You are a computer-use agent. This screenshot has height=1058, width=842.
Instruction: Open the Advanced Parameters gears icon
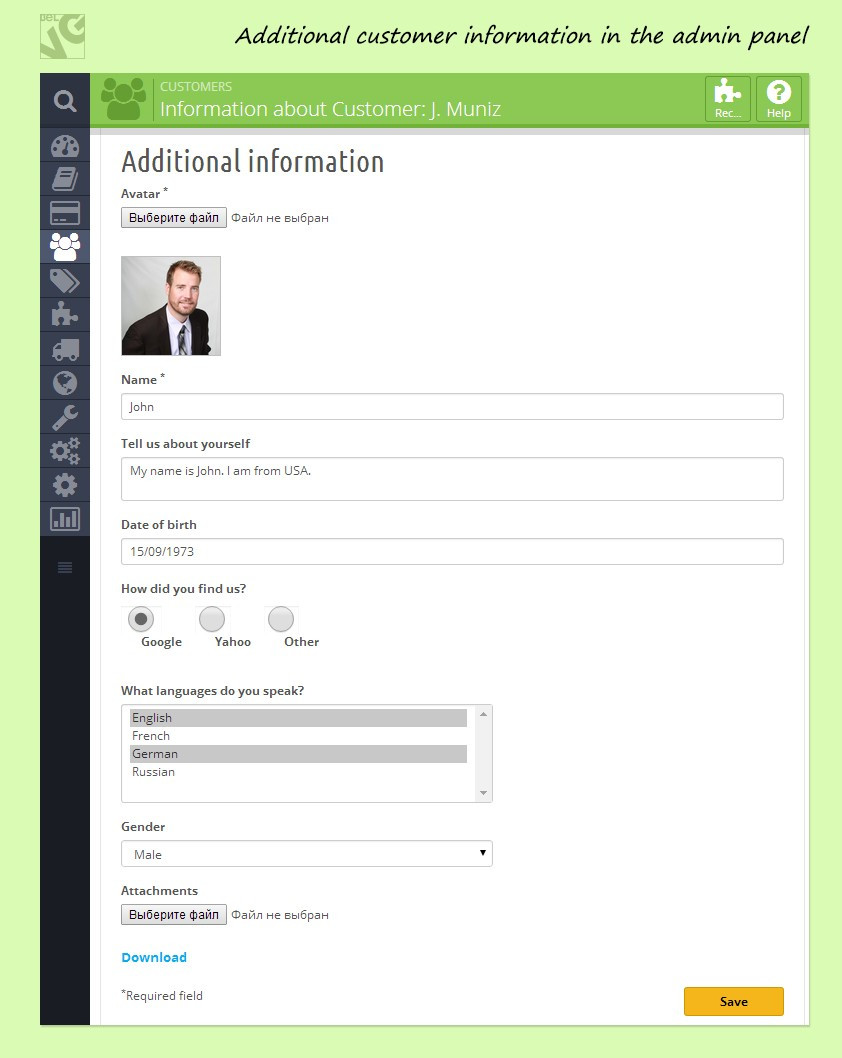tap(65, 451)
